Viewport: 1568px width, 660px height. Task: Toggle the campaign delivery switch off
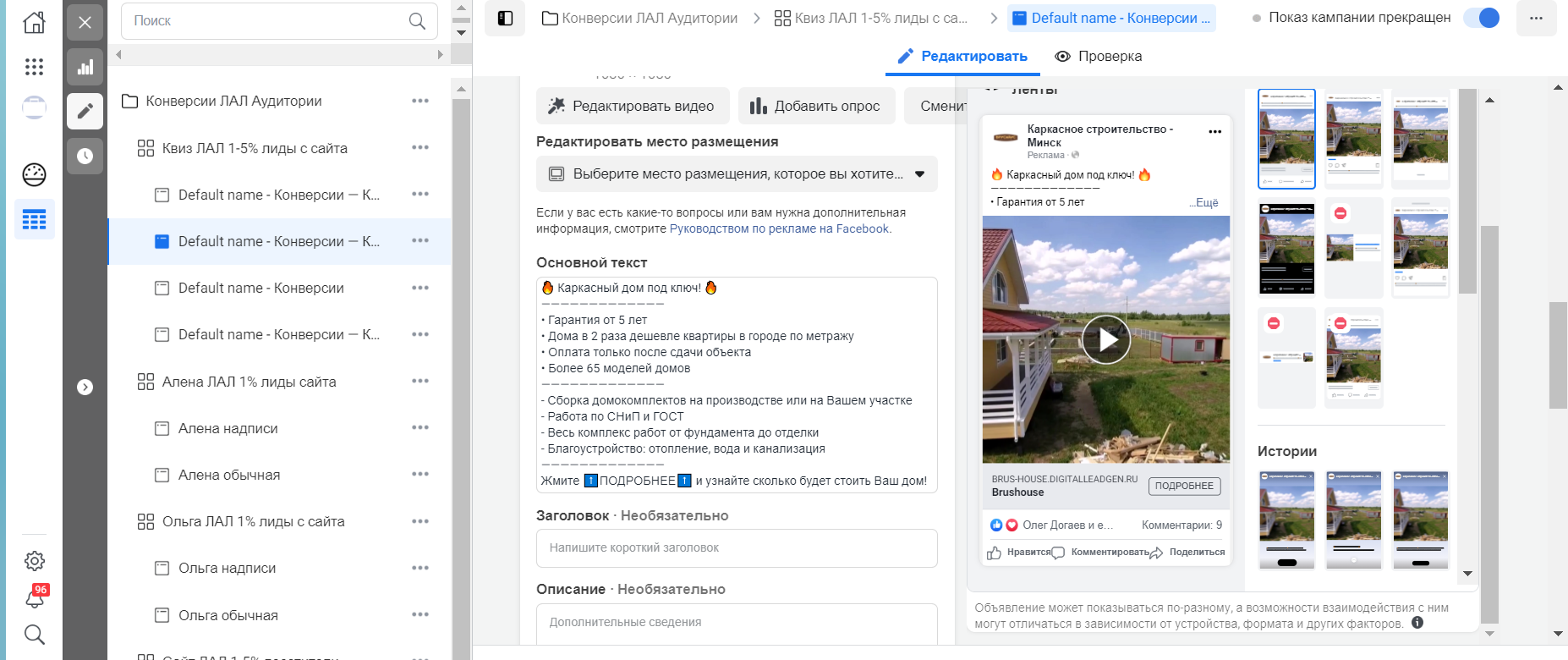tap(1482, 18)
